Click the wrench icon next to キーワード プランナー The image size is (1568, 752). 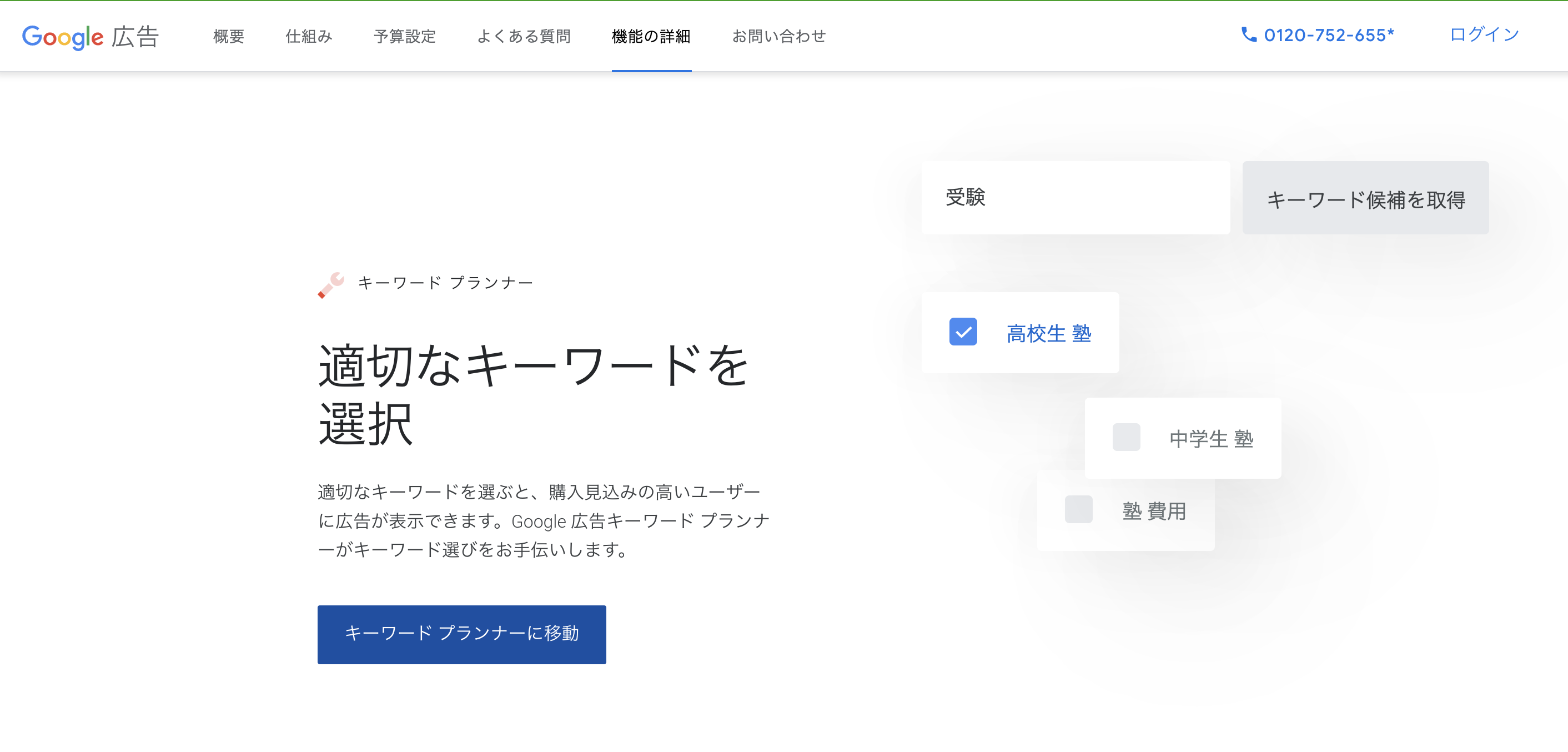[331, 284]
